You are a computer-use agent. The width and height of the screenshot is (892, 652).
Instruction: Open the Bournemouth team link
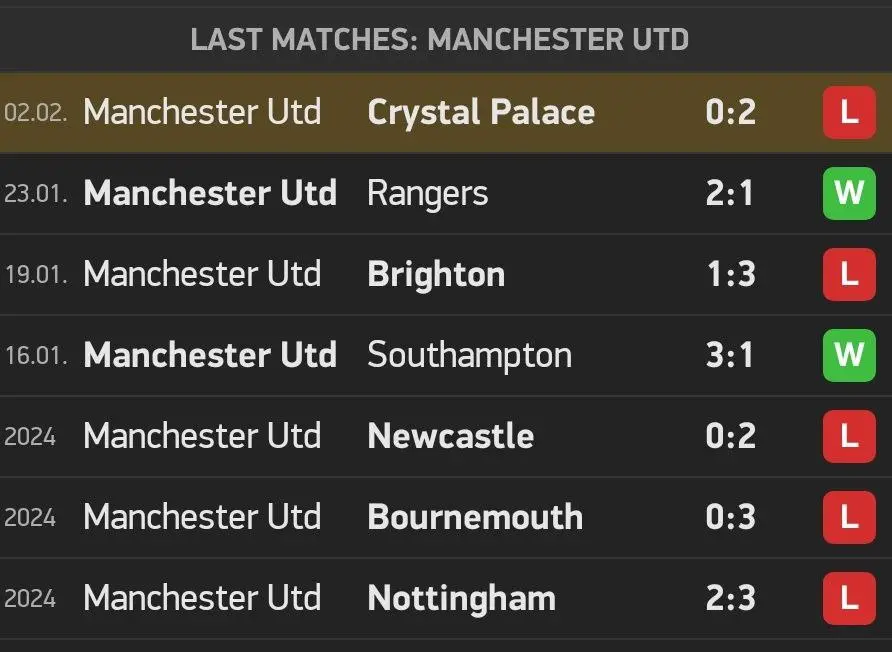(475, 517)
